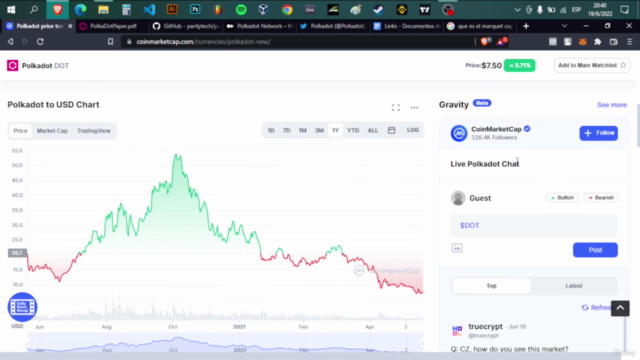This screenshot has width=640, height=360.
Task: Select 1D chart range
Action: point(271,130)
